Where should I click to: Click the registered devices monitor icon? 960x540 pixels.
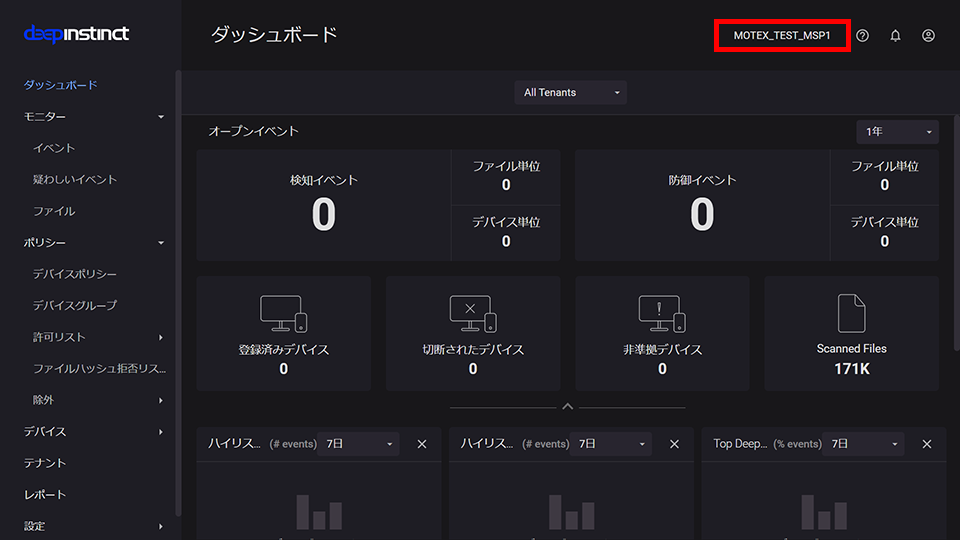click(x=283, y=313)
